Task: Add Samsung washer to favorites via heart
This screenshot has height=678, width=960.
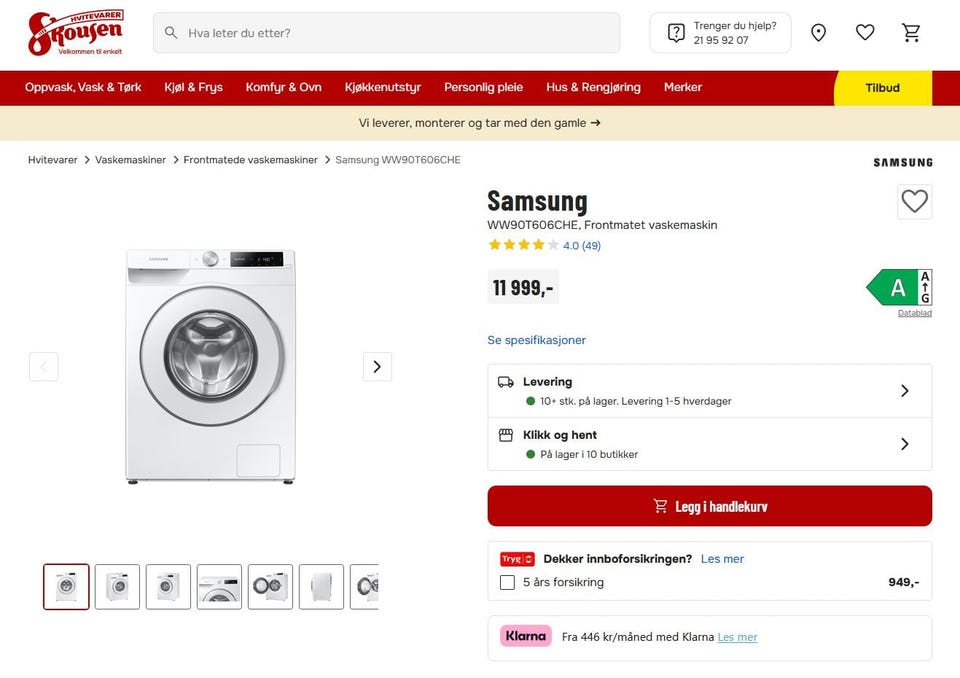Action: click(914, 201)
